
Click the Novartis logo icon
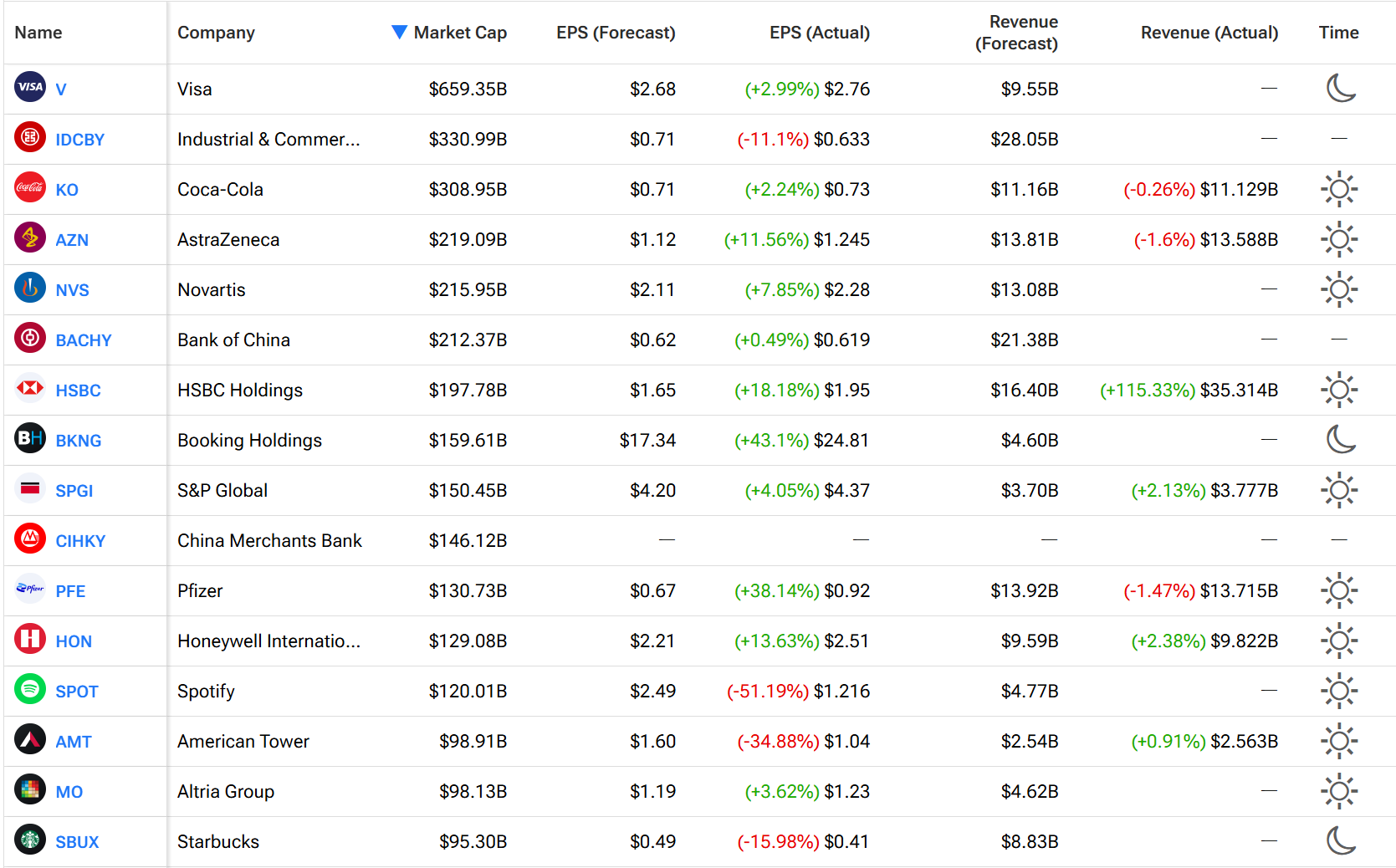pyautogui.click(x=30, y=288)
